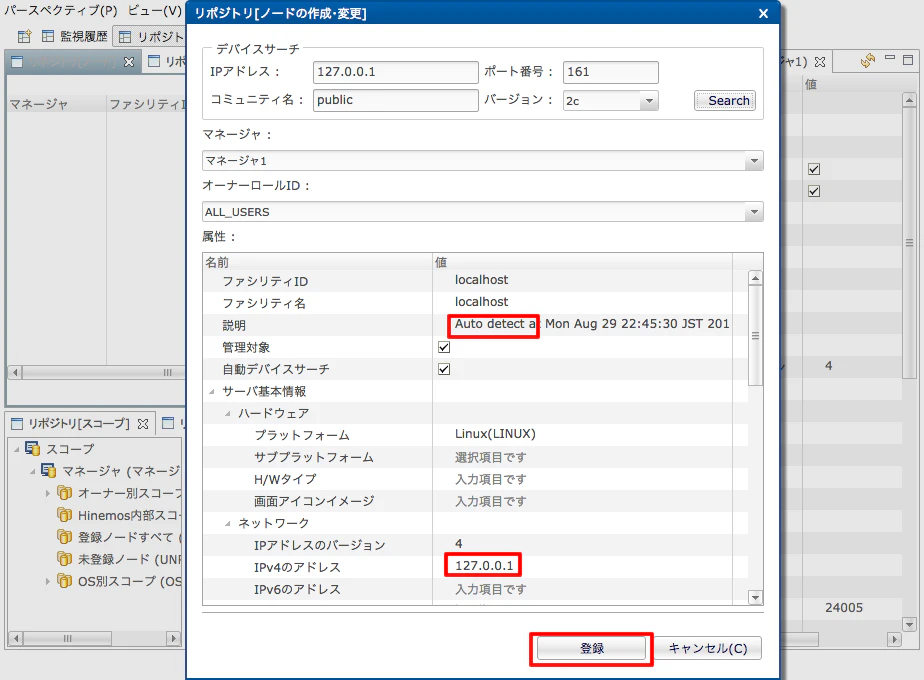
Task: Collapse the ハードウェア tree node
Action: click(227, 414)
